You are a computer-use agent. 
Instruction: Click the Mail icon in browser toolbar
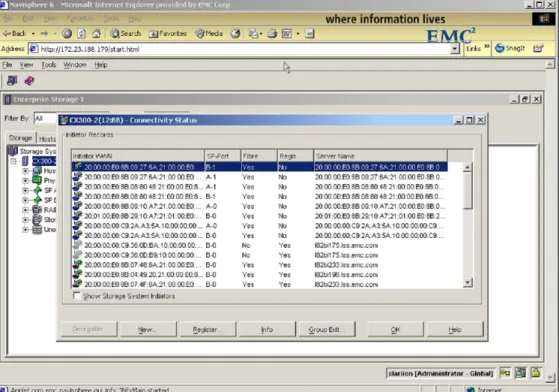click(x=253, y=33)
